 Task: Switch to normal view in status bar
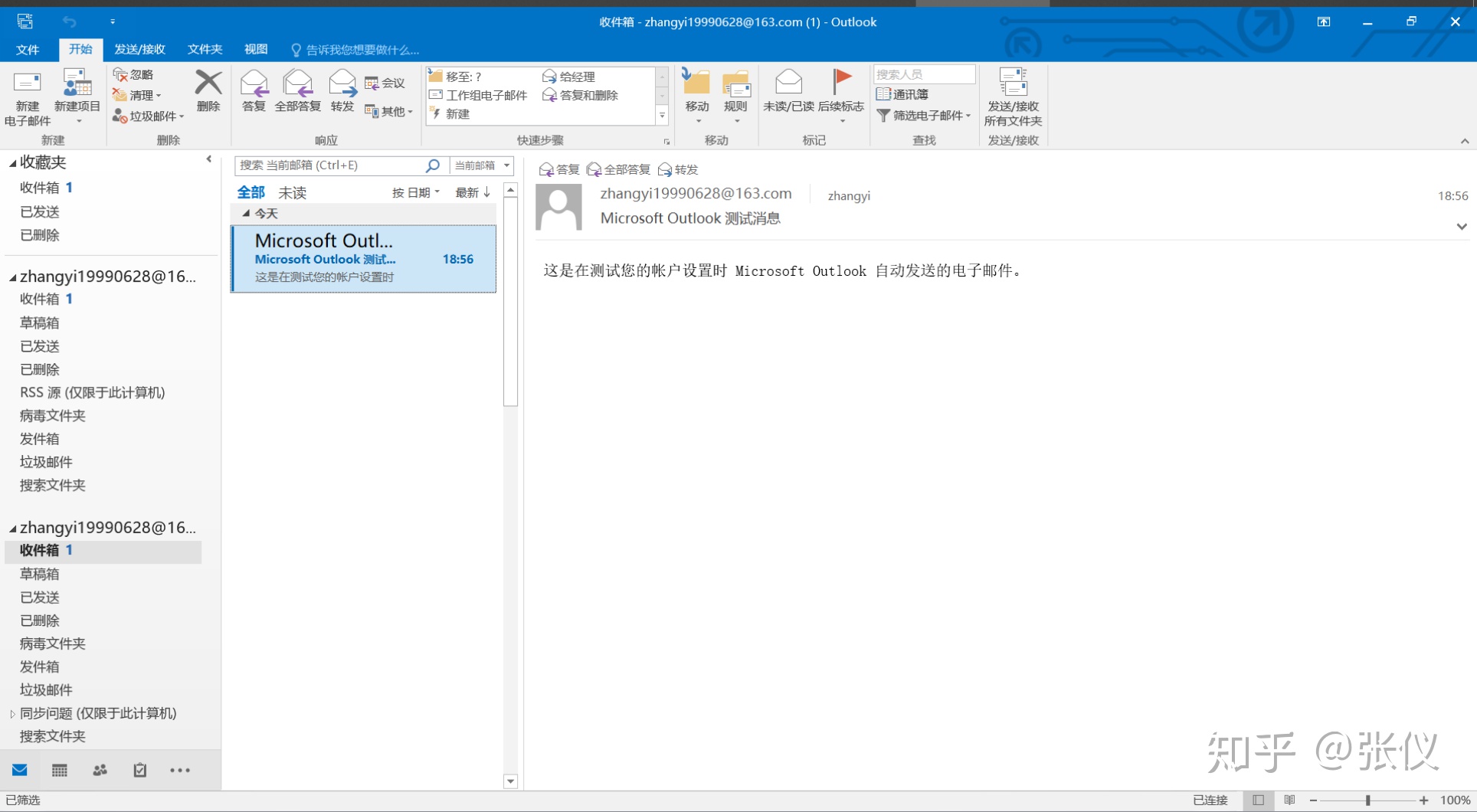tap(1259, 800)
